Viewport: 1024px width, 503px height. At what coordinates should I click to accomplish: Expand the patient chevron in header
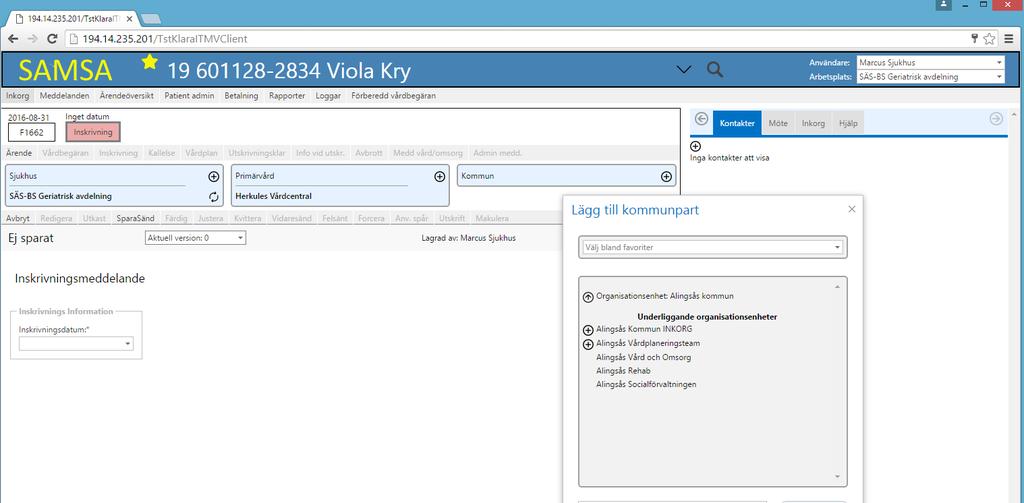[684, 70]
